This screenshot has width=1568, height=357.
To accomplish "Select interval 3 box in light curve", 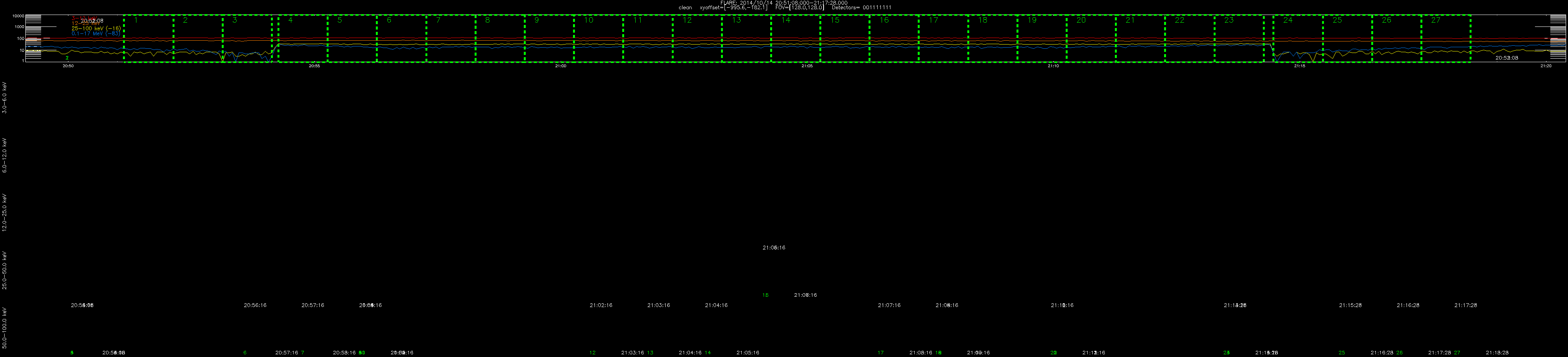I will [247, 38].
